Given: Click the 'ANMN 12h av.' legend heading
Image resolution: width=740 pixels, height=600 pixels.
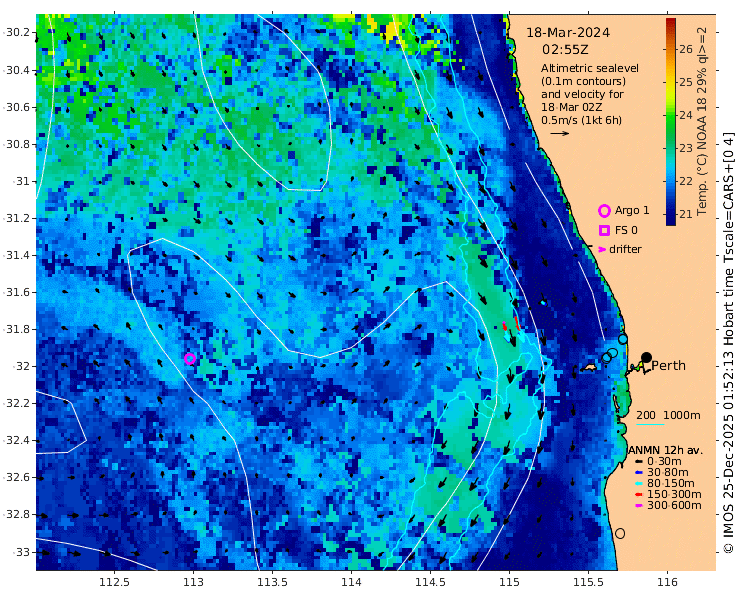Looking at the screenshot, I should click(665, 450).
